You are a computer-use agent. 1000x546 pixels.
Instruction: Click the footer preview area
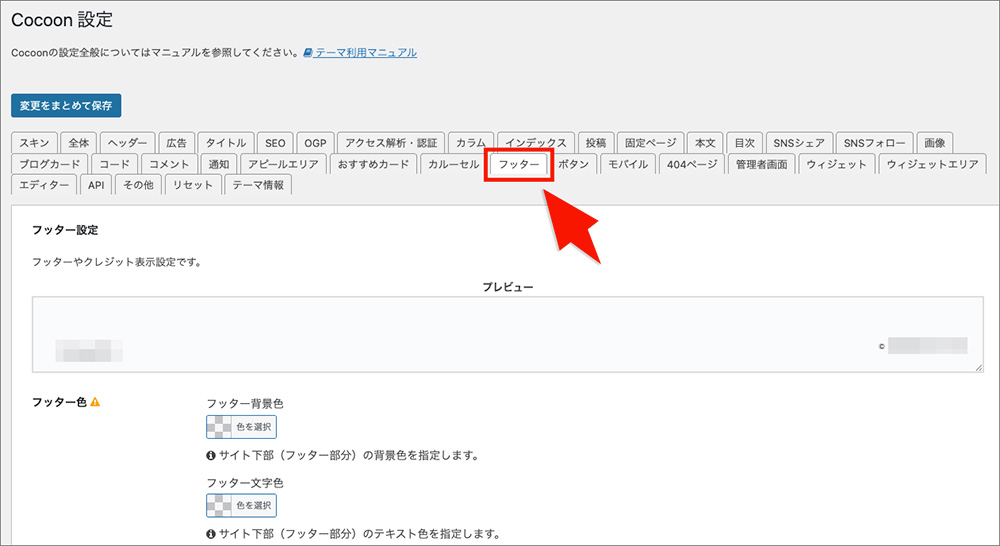coord(508,334)
